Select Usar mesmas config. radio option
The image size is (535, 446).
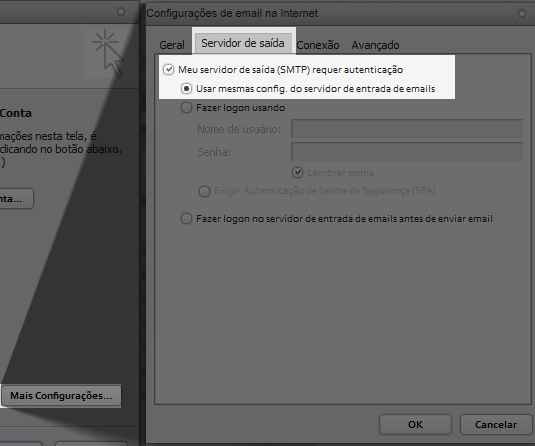(x=186, y=89)
